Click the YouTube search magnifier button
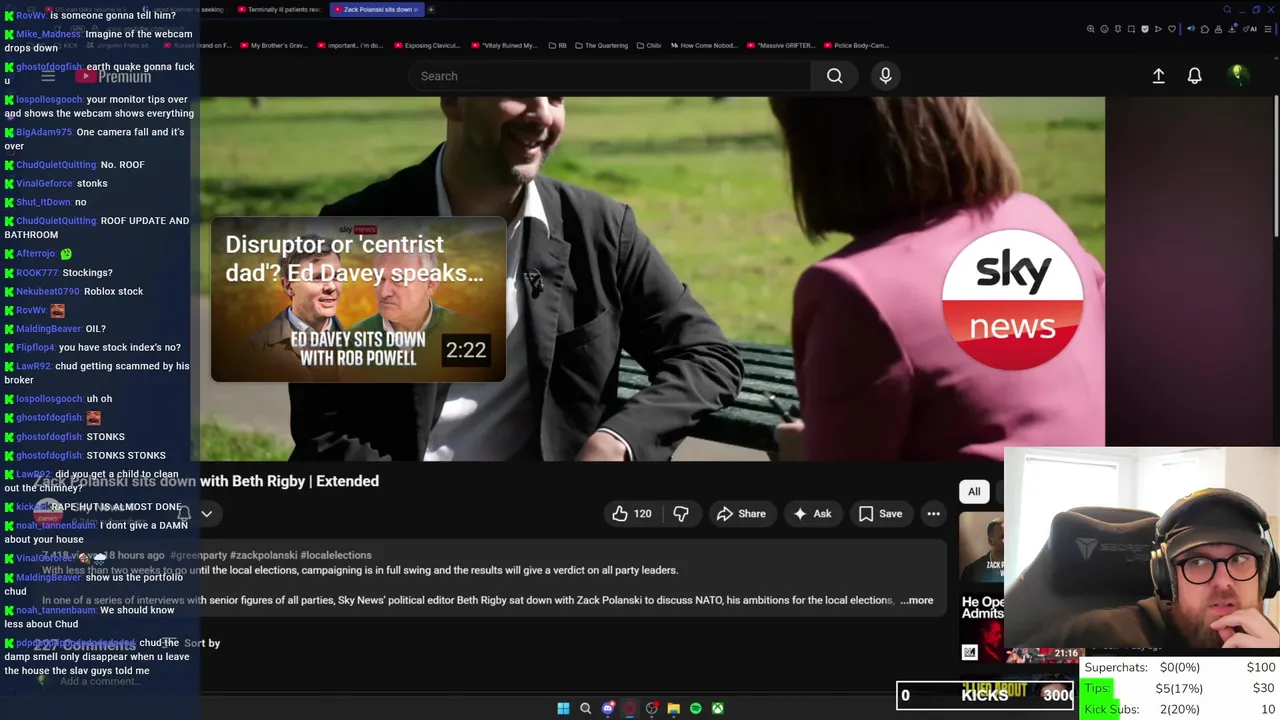Viewport: 1280px width, 720px height. [834, 76]
